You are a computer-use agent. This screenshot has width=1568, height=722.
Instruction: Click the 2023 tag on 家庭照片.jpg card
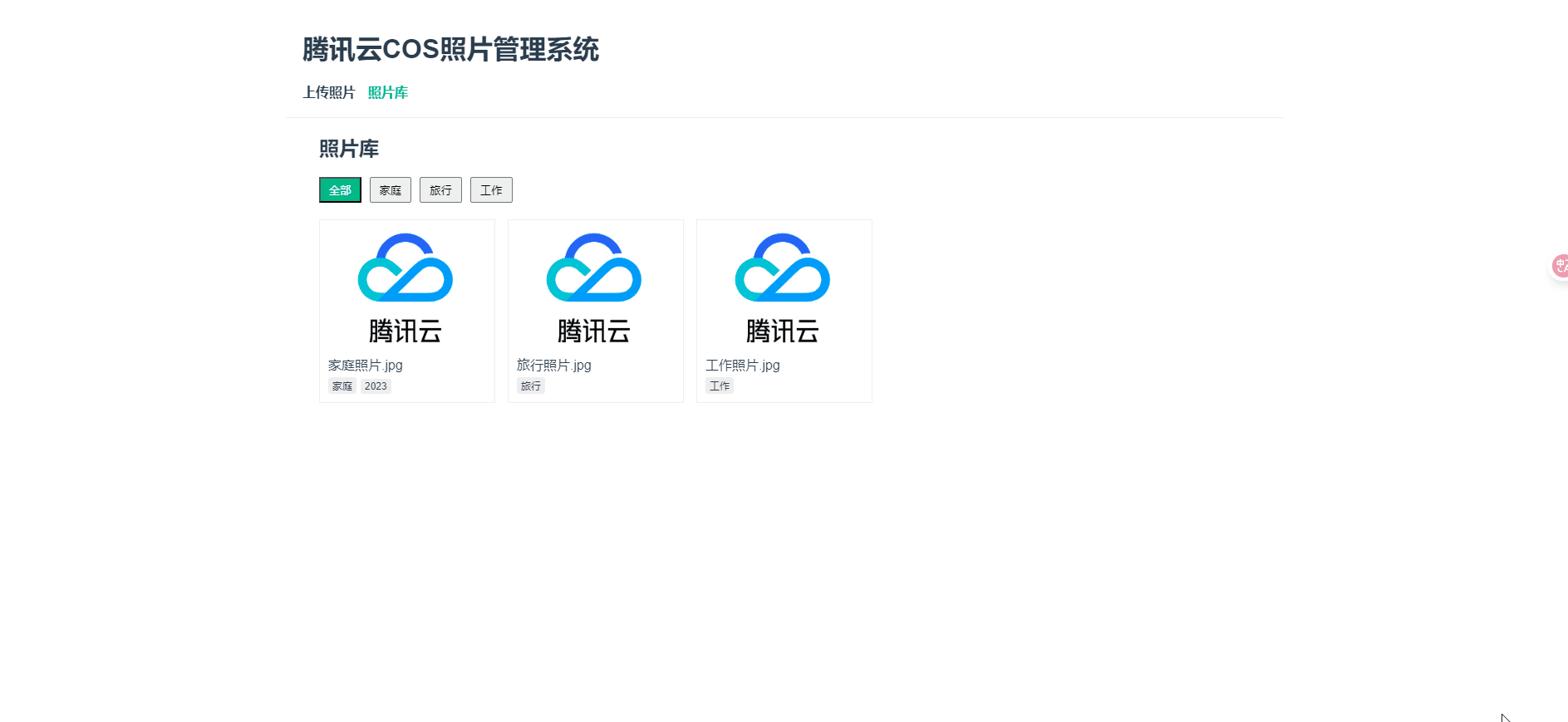click(376, 386)
